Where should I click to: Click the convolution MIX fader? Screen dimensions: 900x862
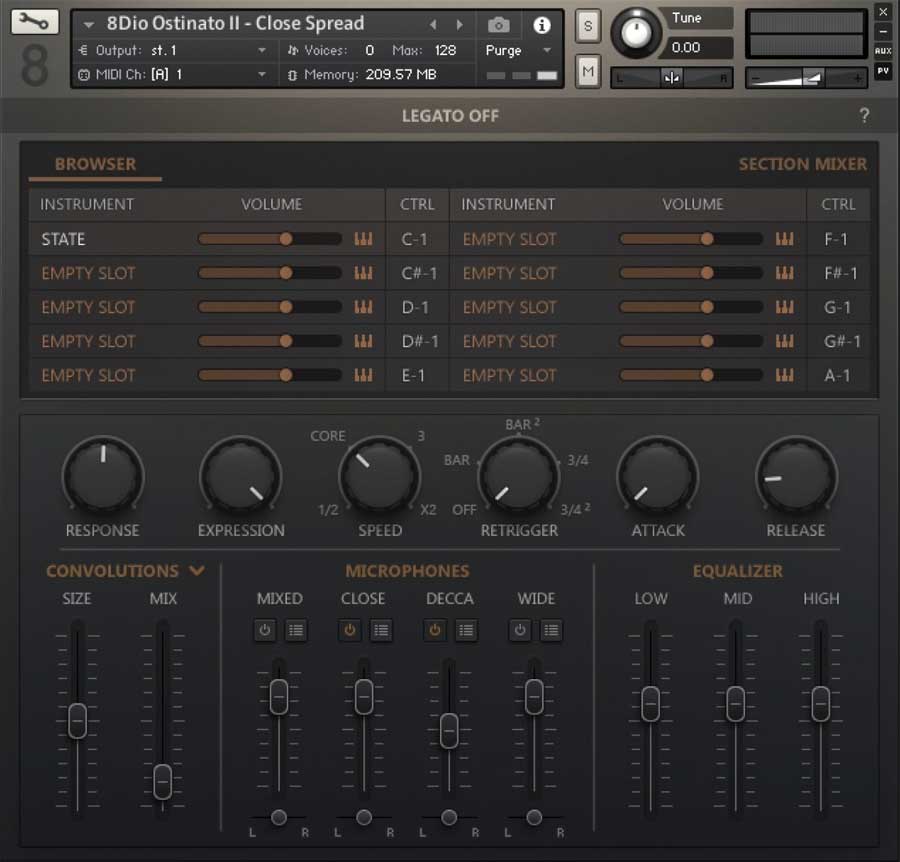pyautogui.click(x=162, y=782)
